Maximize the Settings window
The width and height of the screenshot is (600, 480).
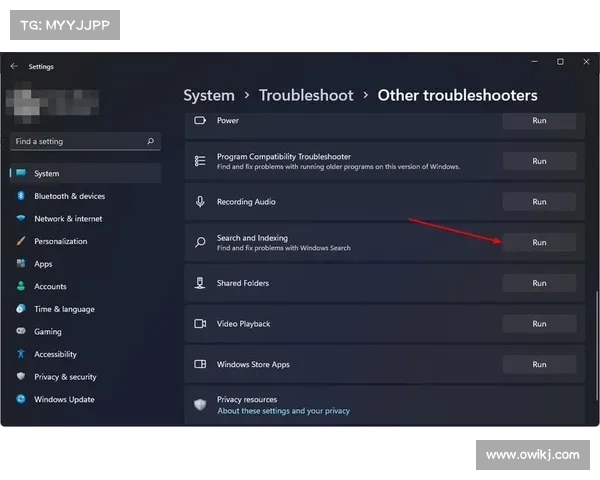[560, 62]
